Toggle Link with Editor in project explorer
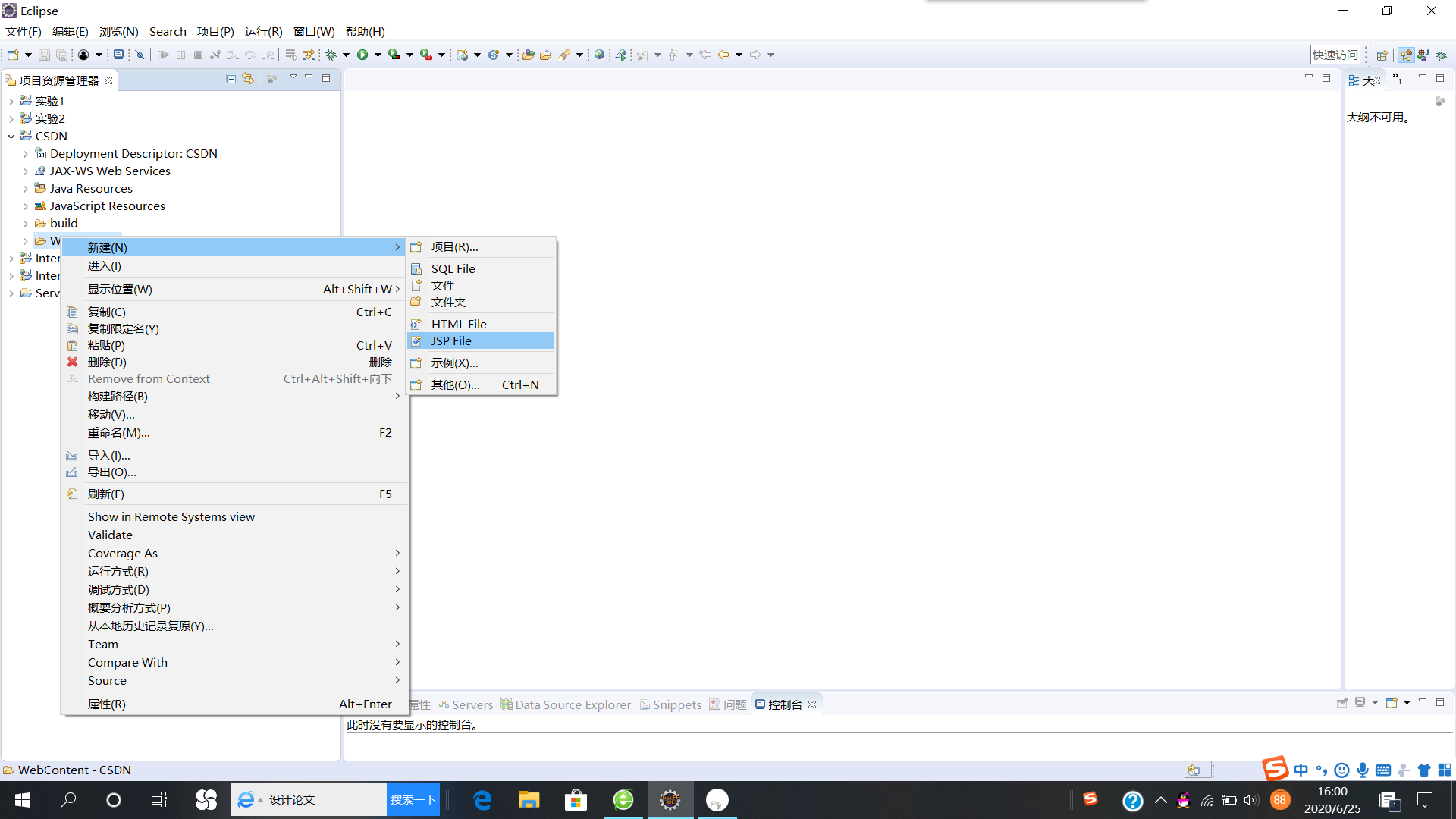The height and width of the screenshot is (819, 1456). [248, 78]
